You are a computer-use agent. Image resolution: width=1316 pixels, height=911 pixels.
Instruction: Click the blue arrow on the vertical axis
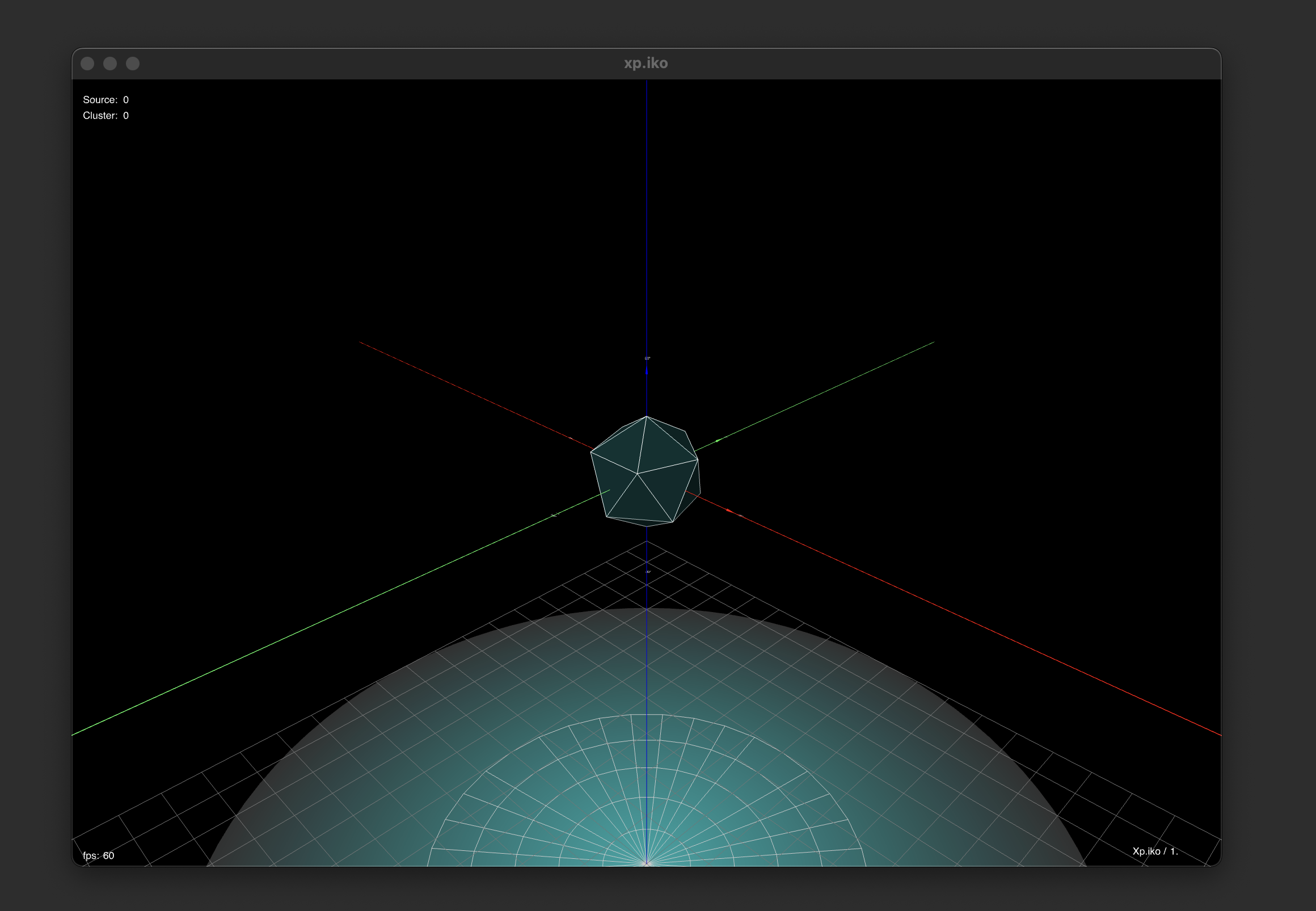click(647, 370)
